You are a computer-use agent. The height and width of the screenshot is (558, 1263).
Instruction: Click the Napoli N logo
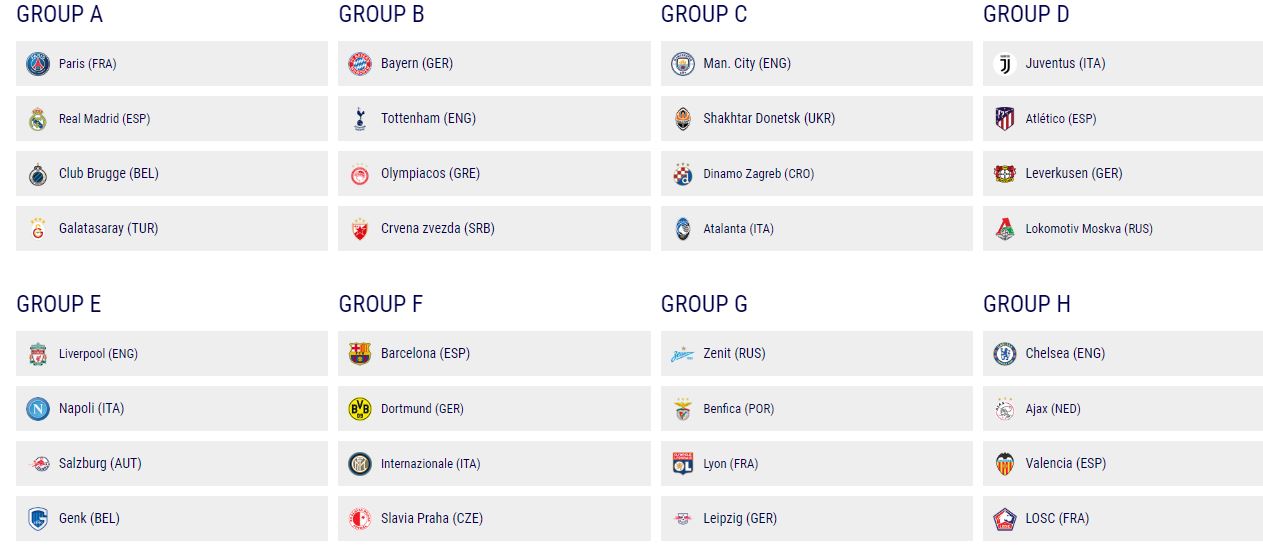click(x=37, y=409)
